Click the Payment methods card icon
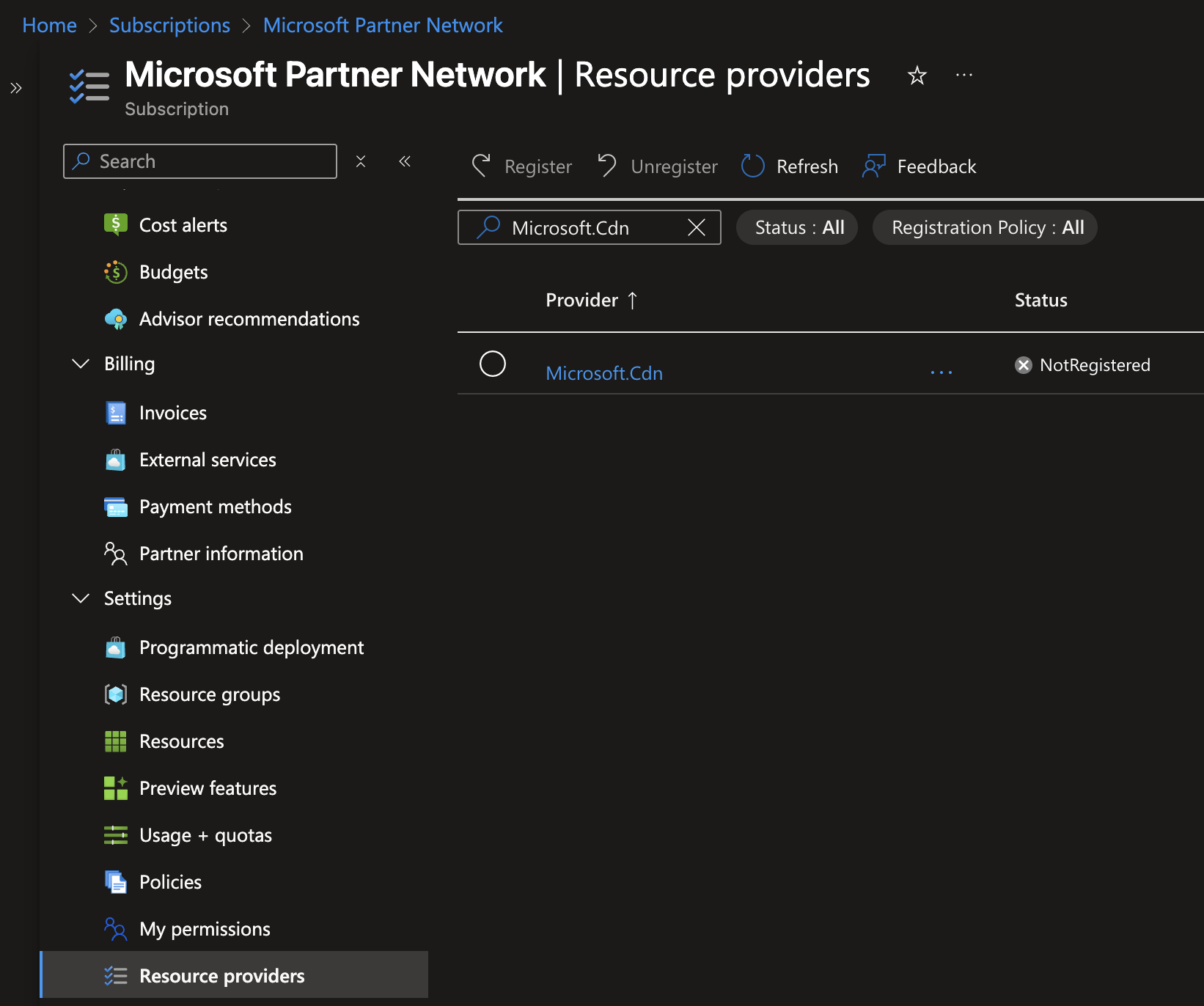 116,507
